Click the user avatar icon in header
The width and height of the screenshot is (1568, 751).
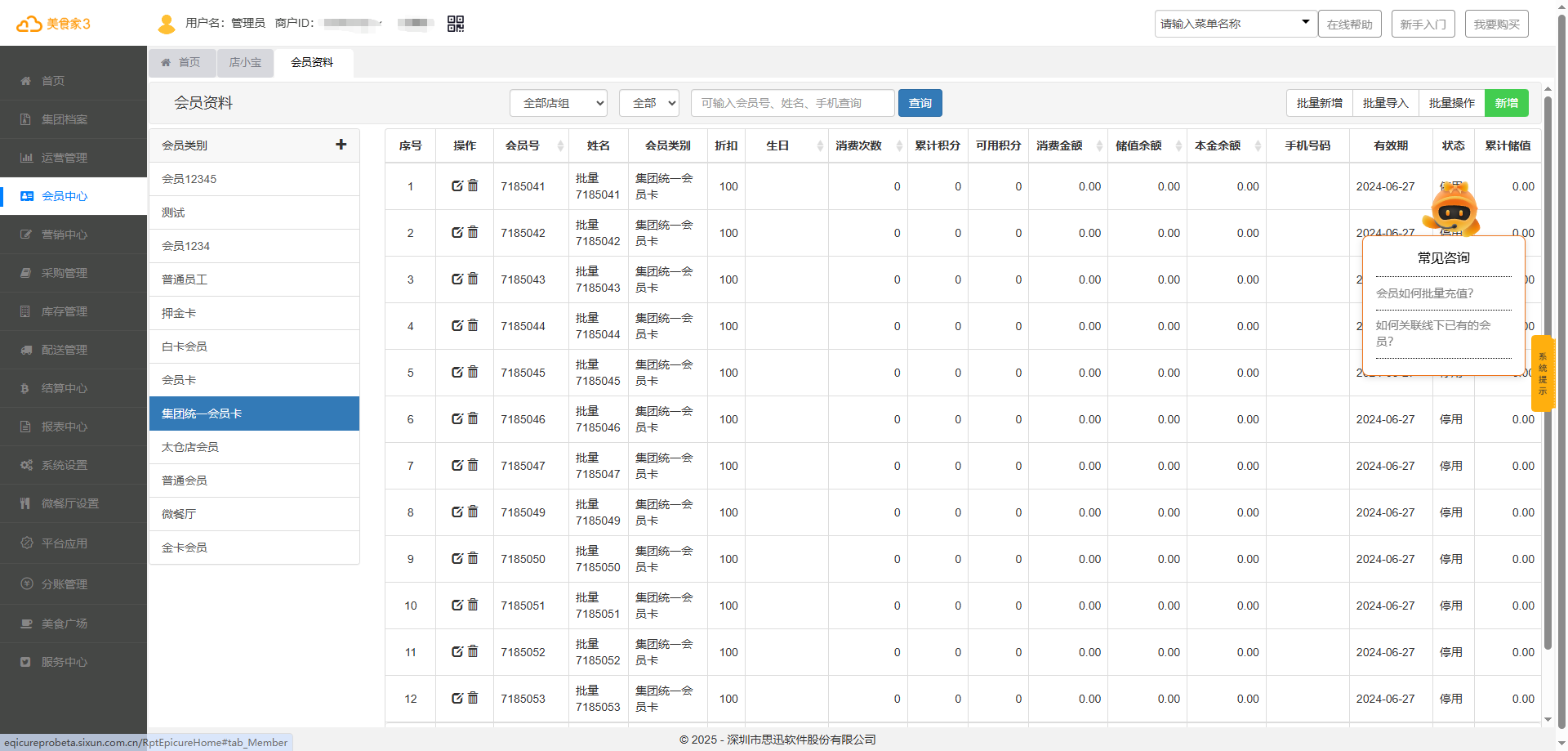tap(167, 24)
